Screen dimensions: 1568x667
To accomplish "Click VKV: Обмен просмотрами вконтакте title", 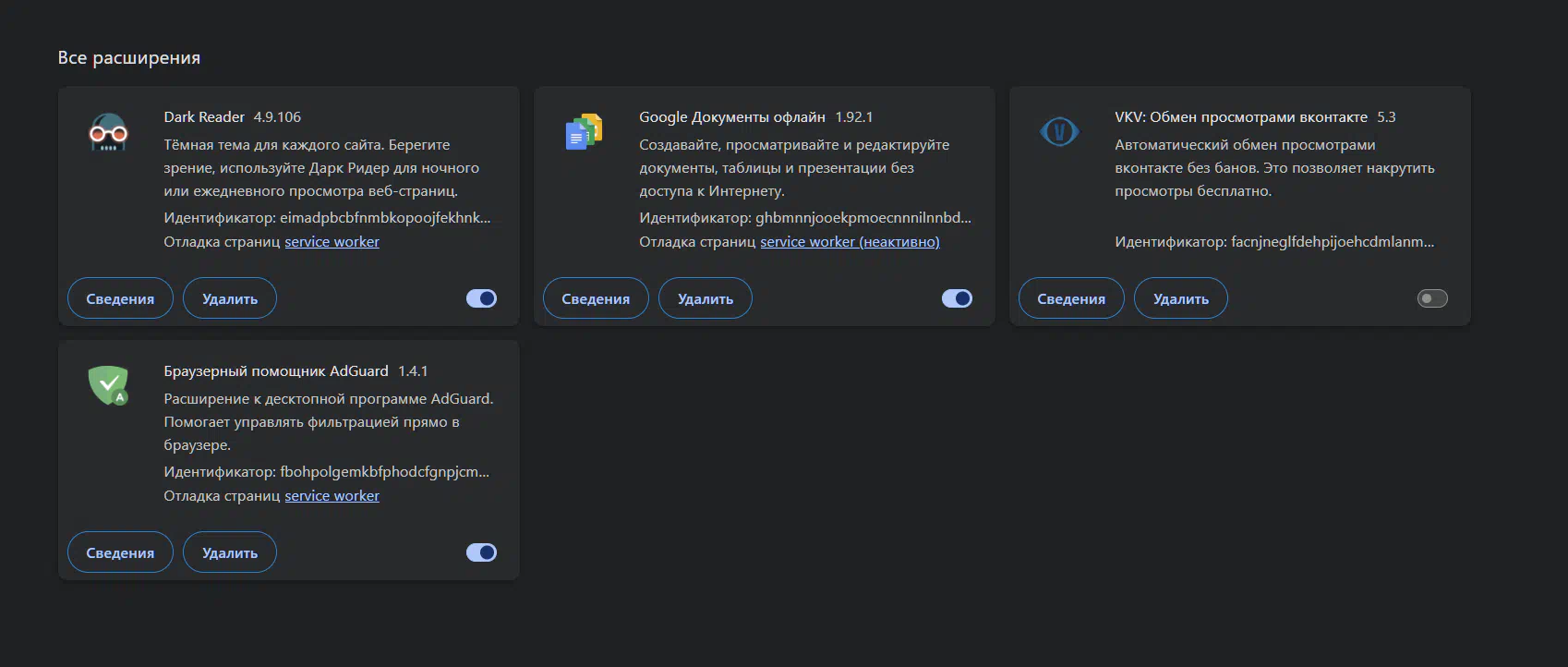I will coord(1241,117).
